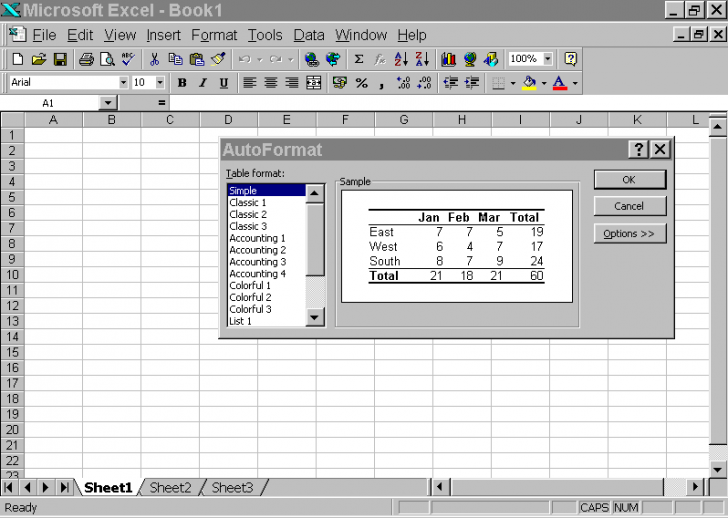Click Sort Ascending A-Z icon
Screen dimensions: 728x518
(x=401, y=59)
